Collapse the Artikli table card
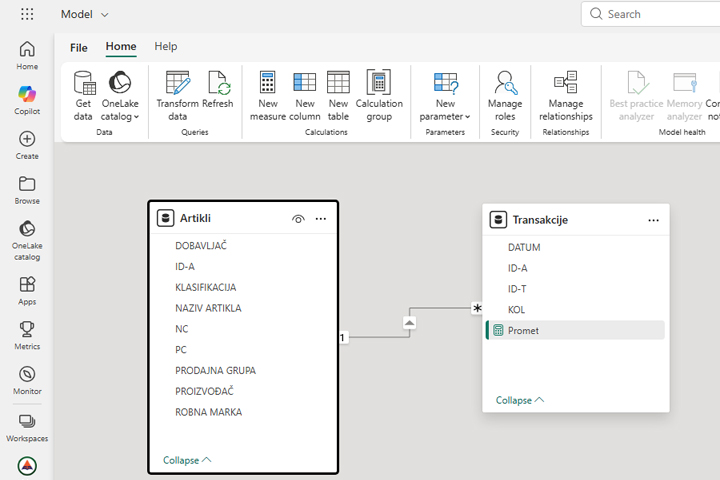Screen dimensions: 720x480 tap(187, 460)
